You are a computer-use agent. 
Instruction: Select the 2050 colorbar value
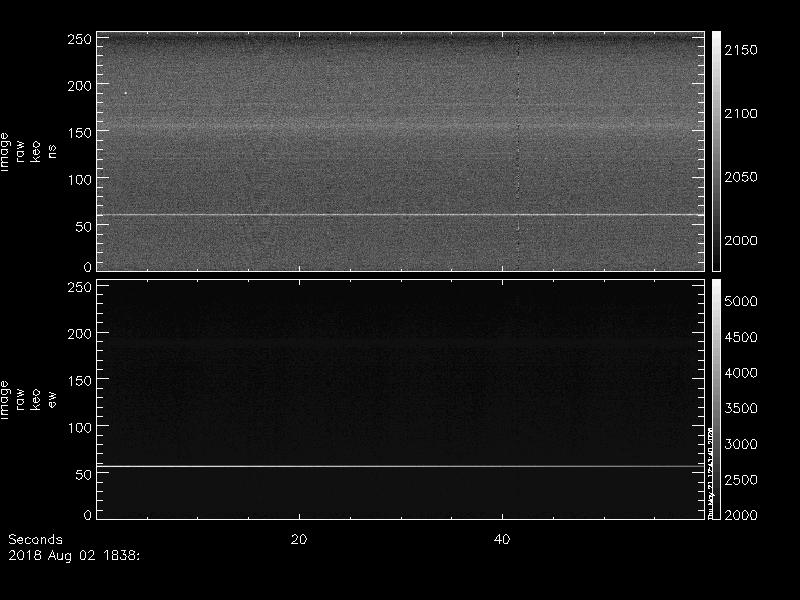pos(741,177)
